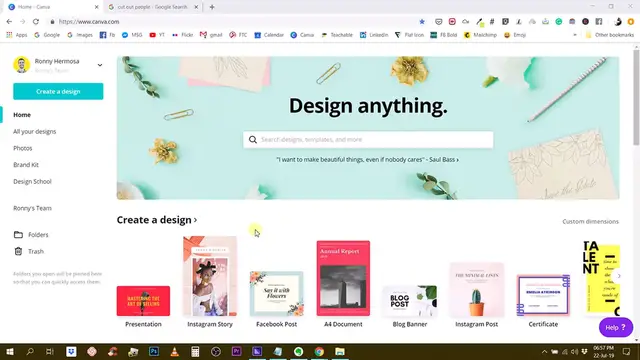This screenshot has height=360, width=640.
Task: Focus the Search designs, templates field
Action: click(368, 140)
